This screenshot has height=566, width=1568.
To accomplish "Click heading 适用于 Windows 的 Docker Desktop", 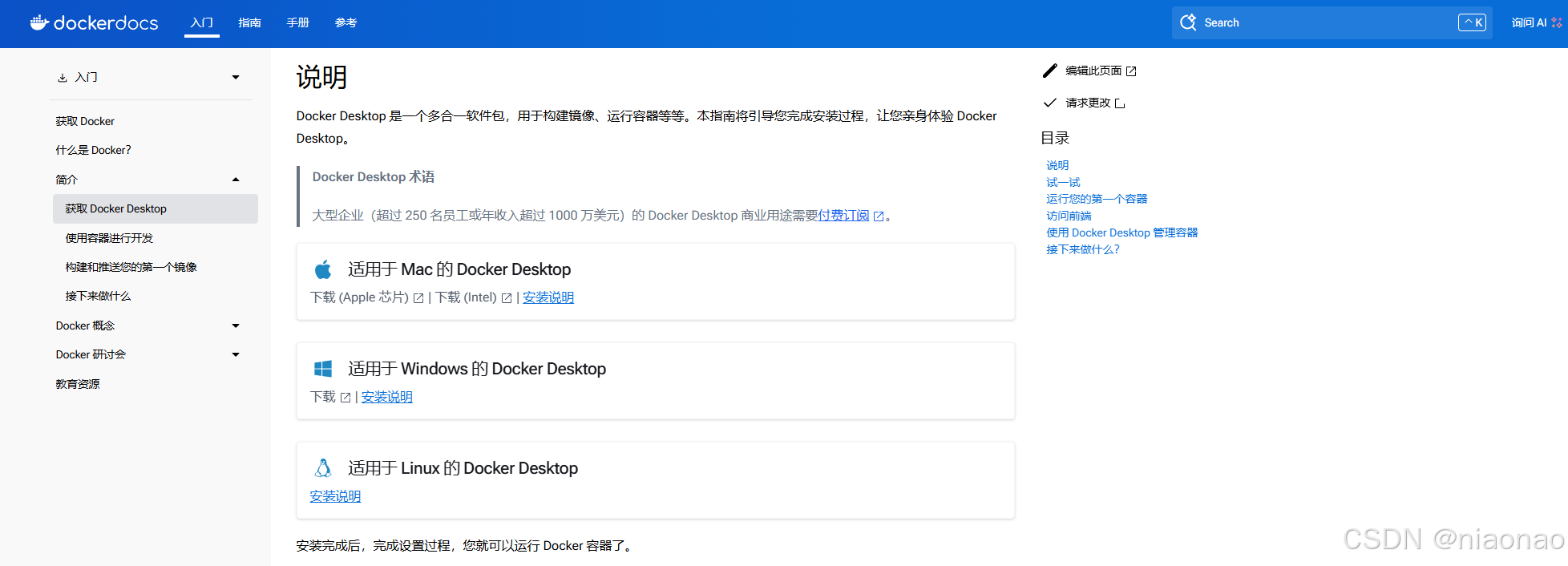I will click(477, 369).
